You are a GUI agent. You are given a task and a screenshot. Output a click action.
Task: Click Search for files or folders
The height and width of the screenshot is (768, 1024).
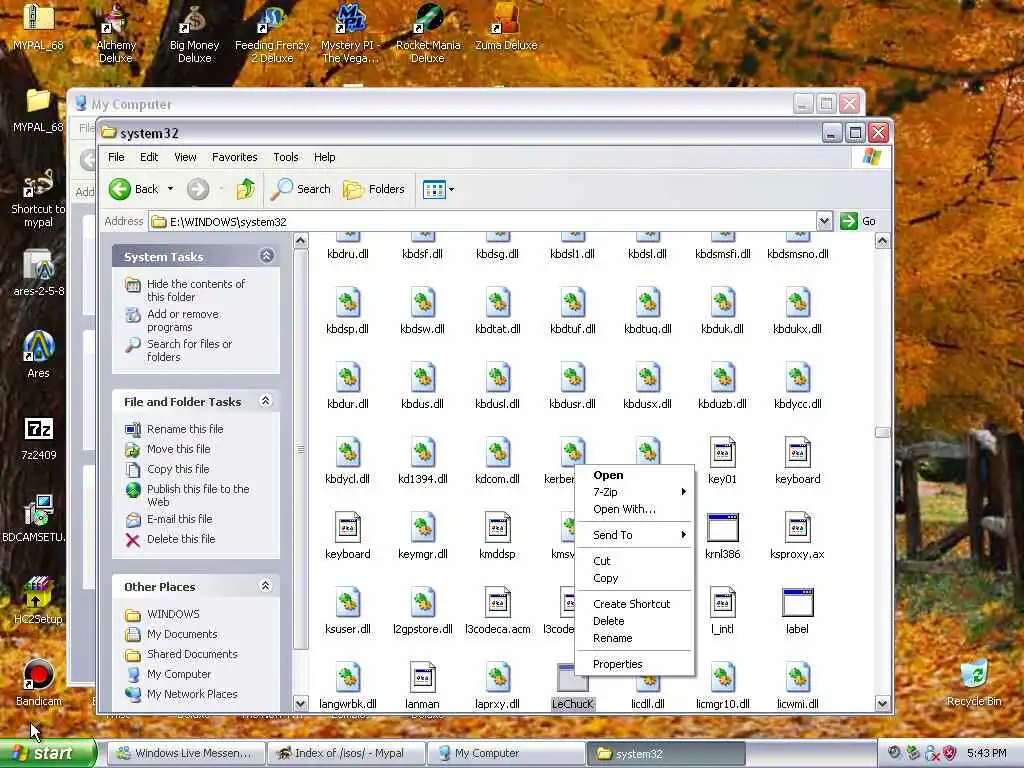[x=189, y=351]
